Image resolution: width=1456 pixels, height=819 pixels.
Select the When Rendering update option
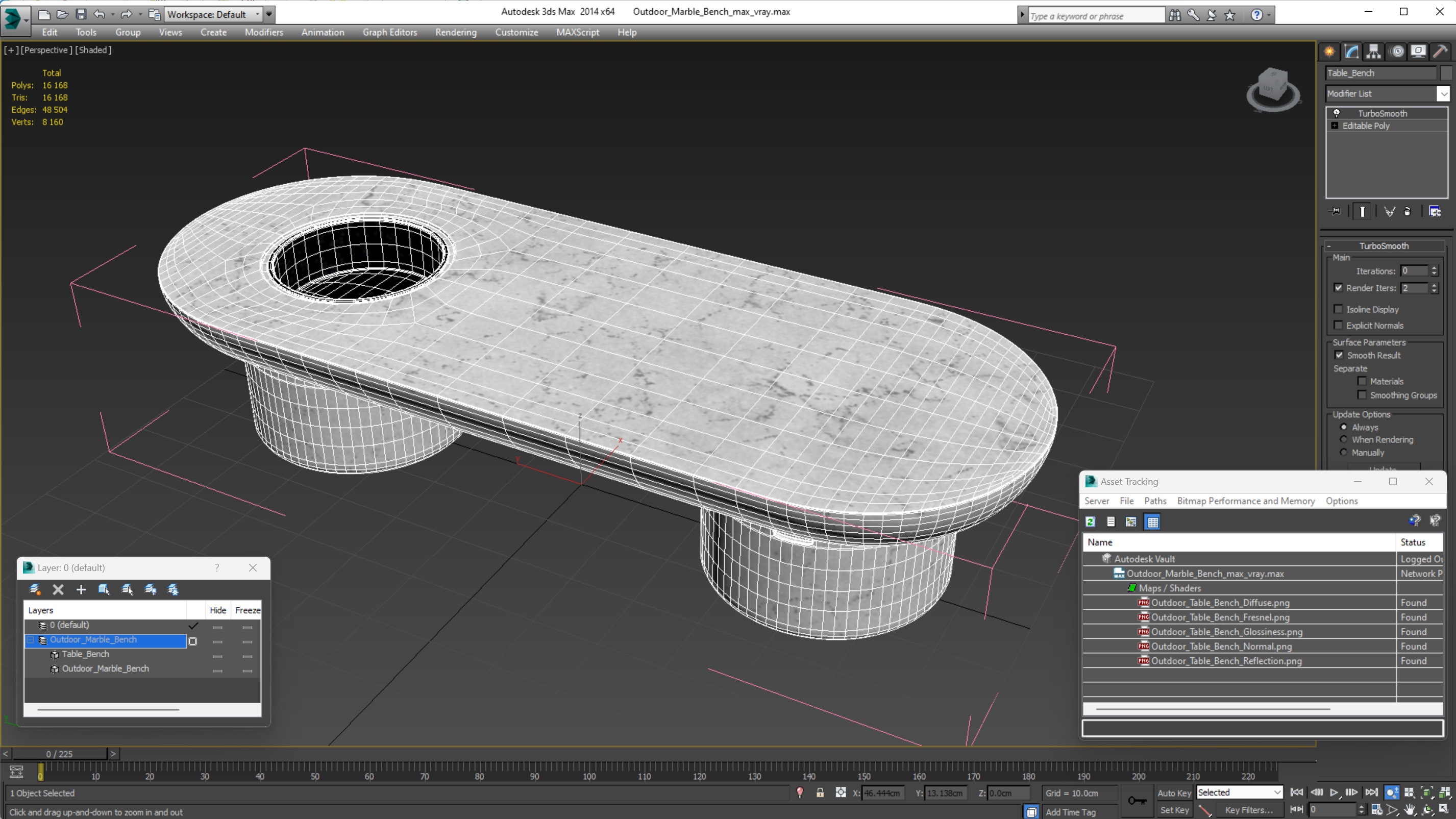click(x=1344, y=439)
